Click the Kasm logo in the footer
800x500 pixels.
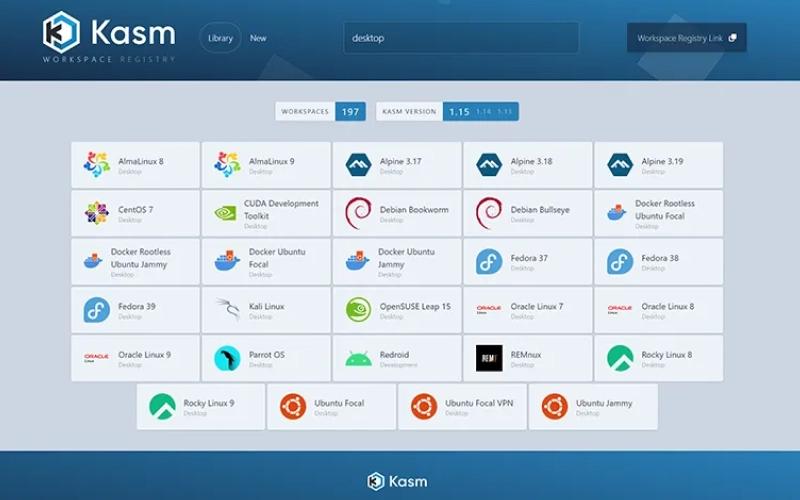pyautogui.click(x=397, y=481)
